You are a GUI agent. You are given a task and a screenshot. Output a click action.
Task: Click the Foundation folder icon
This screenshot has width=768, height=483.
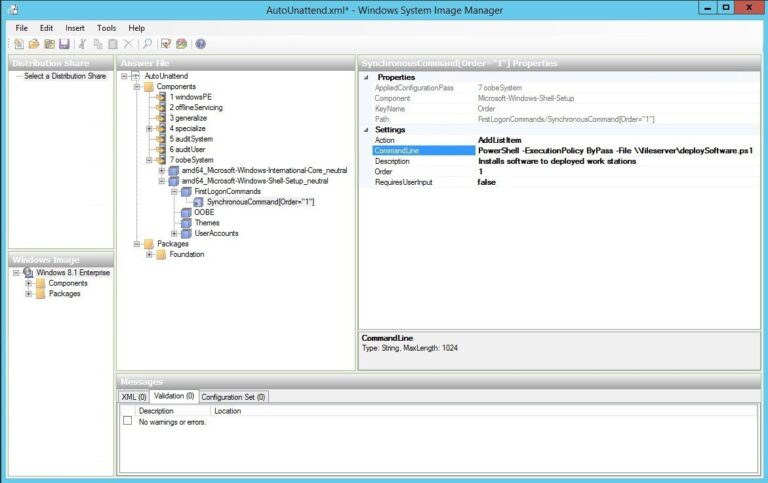161,254
